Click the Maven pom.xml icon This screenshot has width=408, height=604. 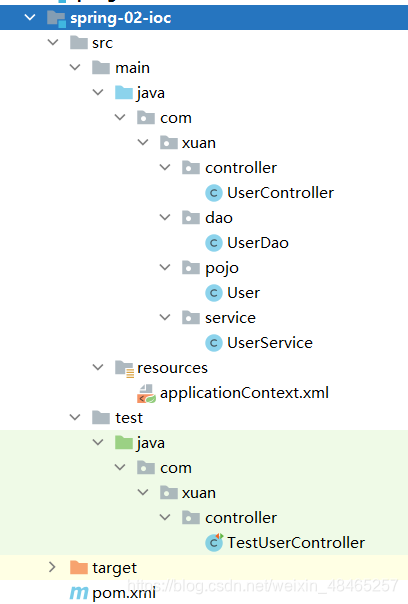[79, 592]
